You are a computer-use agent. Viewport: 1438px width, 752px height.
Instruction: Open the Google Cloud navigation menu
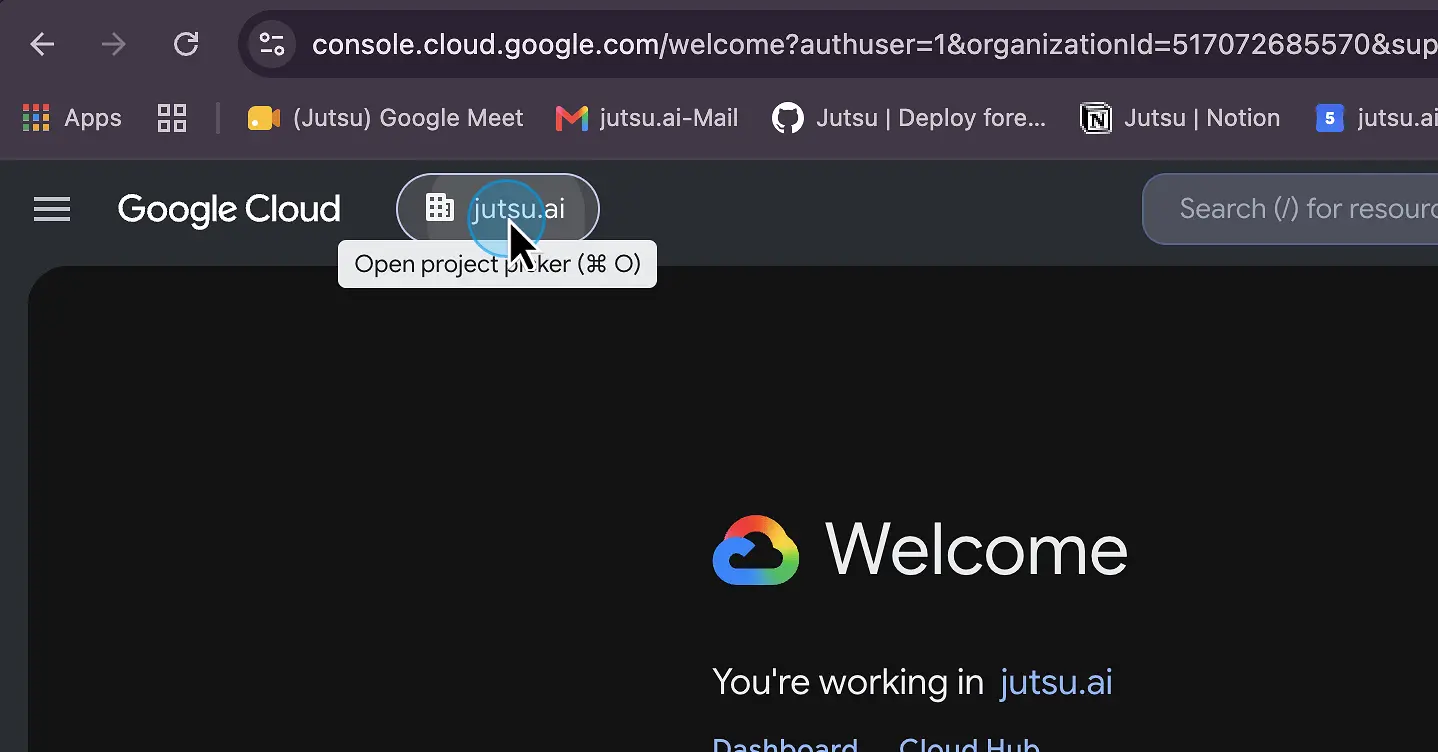tap(52, 209)
